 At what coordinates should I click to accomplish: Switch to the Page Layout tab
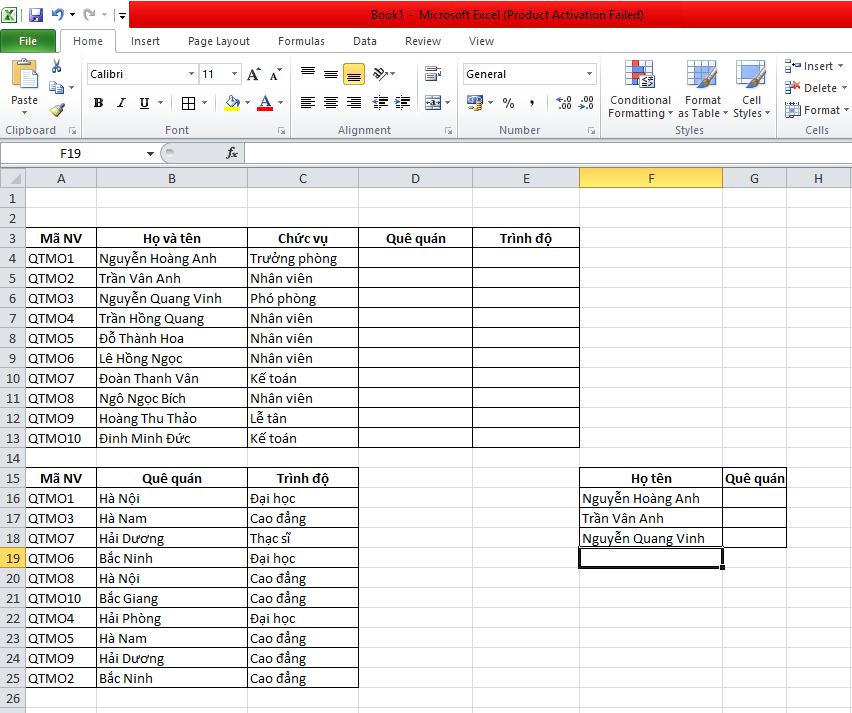click(x=218, y=41)
